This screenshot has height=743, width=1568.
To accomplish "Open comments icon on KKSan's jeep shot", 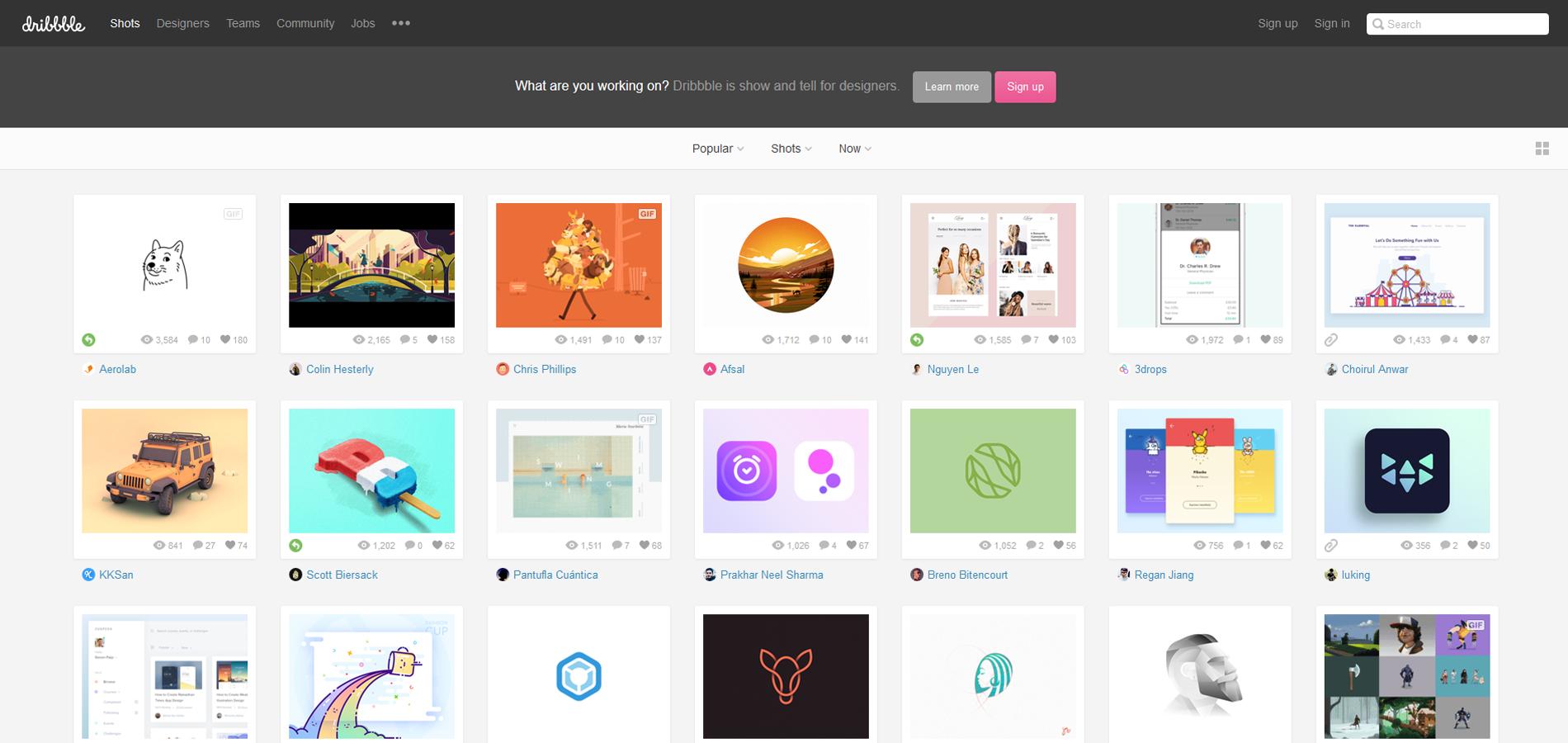I will (x=198, y=545).
